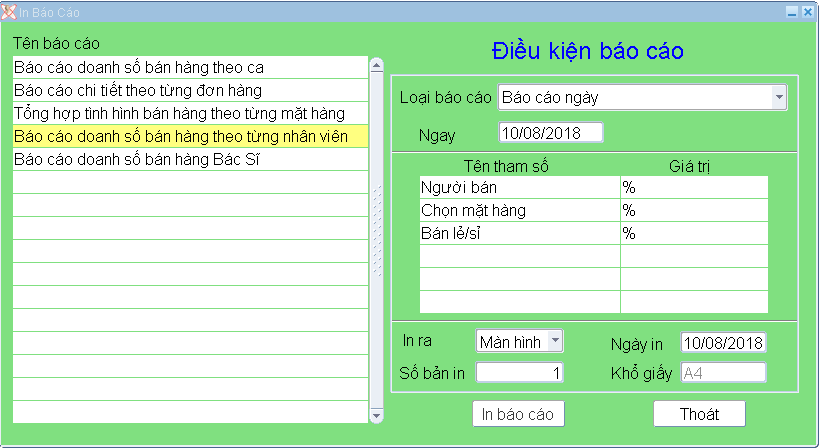Open the 'Loại báo cáo' dropdown
The image size is (820, 448).
[x=778, y=97]
